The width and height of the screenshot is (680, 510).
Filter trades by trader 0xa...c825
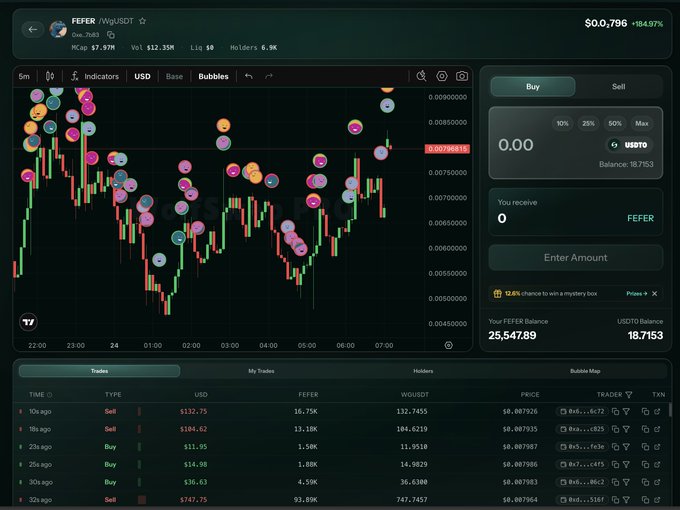626,429
